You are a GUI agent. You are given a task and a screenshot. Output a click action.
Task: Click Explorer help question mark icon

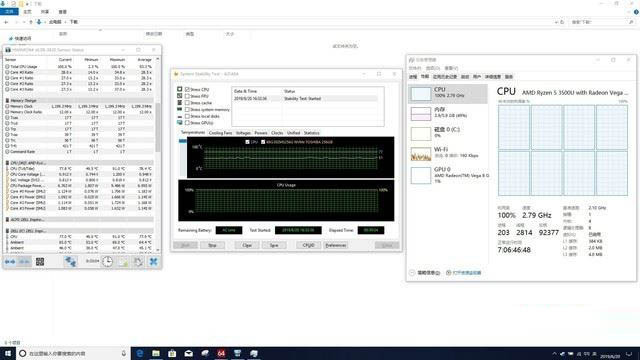click(x=636, y=12)
